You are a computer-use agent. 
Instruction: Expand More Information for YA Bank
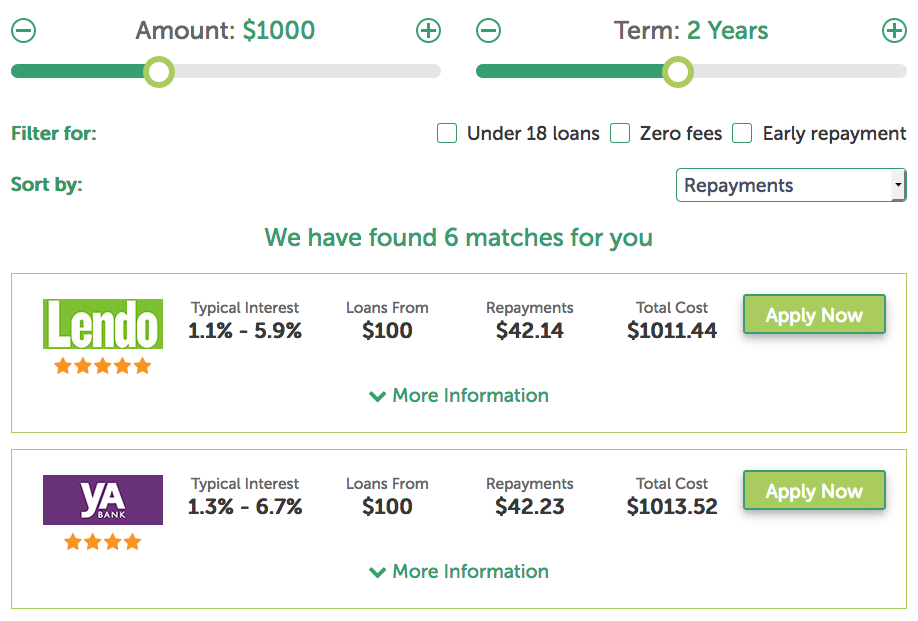coord(459,571)
